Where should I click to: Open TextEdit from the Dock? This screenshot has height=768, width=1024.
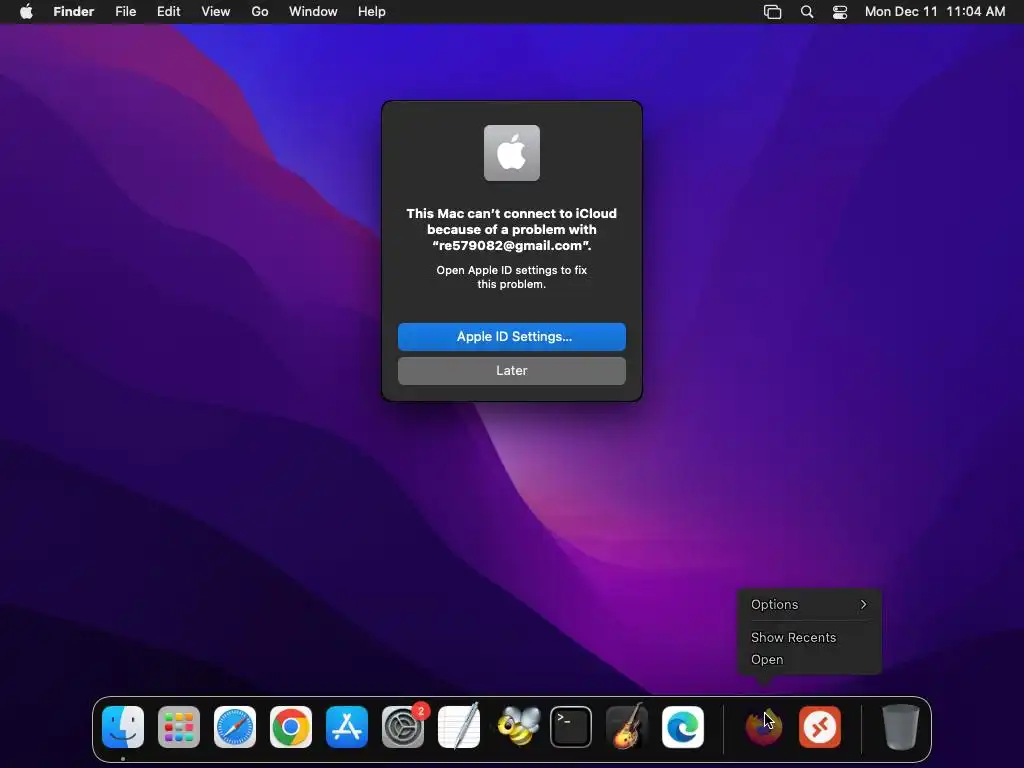(x=459, y=727)
